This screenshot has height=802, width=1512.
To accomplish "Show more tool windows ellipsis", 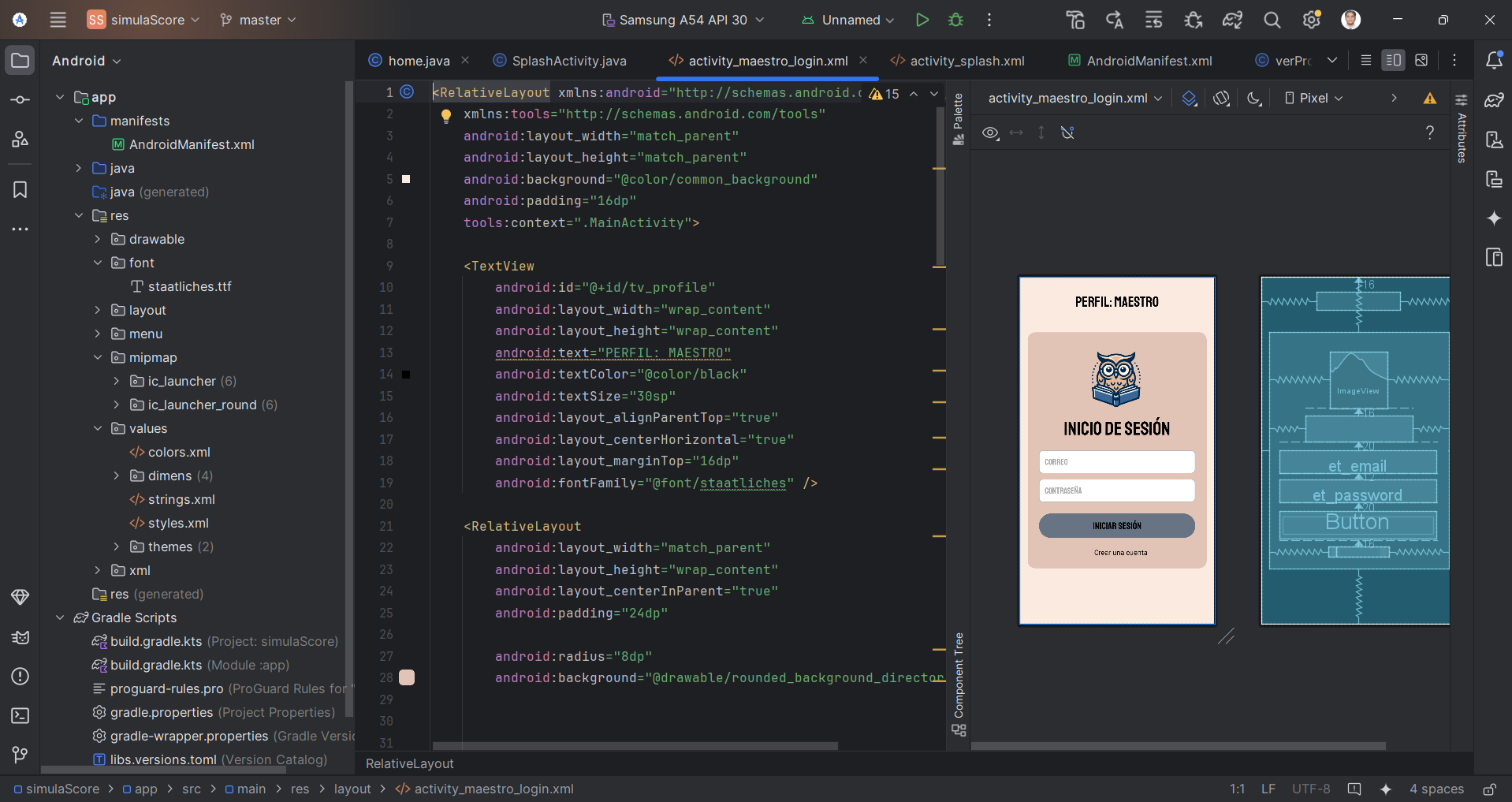I will pos(20,229).
